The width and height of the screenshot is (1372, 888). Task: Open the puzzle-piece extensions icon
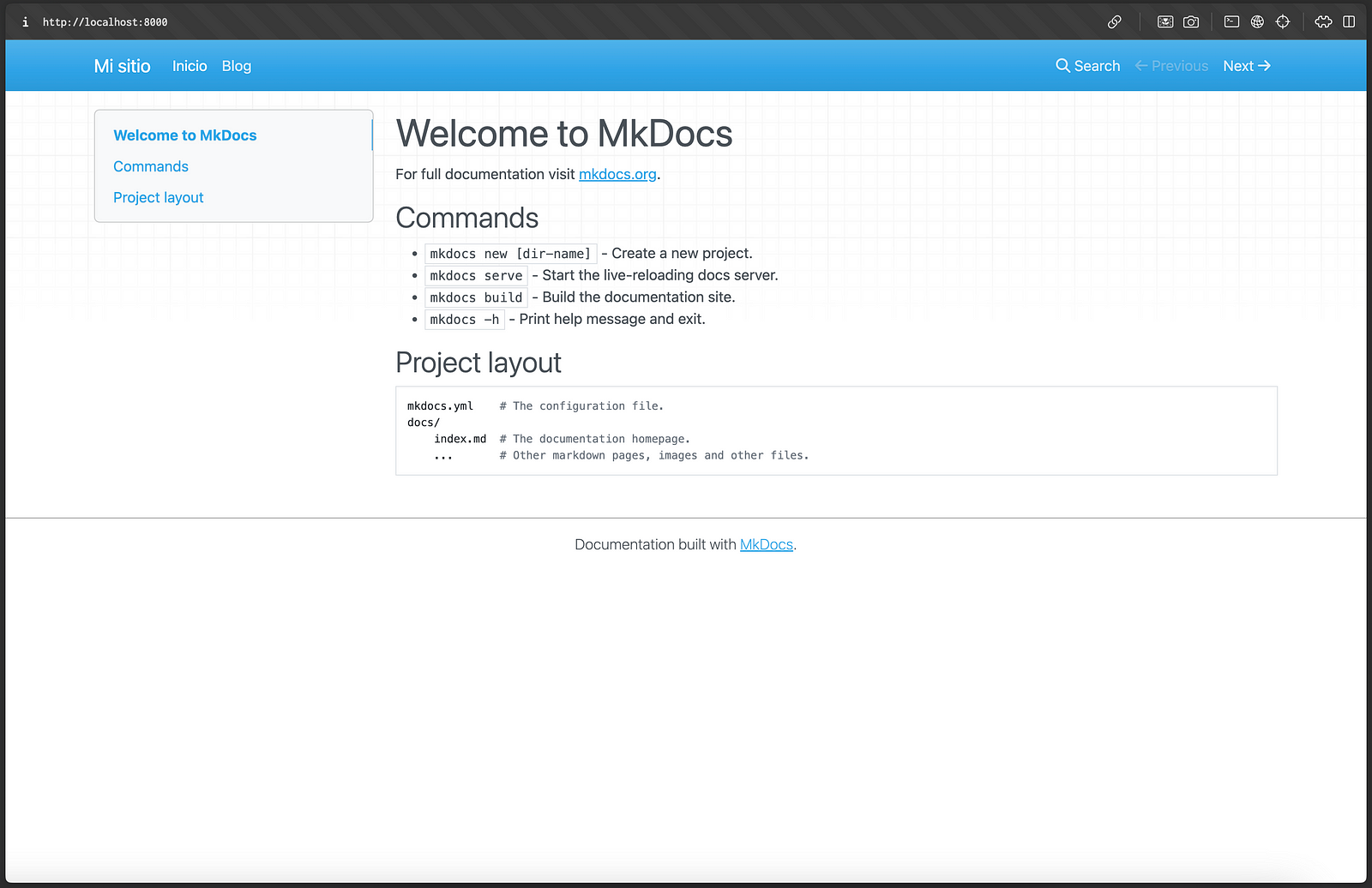[1324, 22]
